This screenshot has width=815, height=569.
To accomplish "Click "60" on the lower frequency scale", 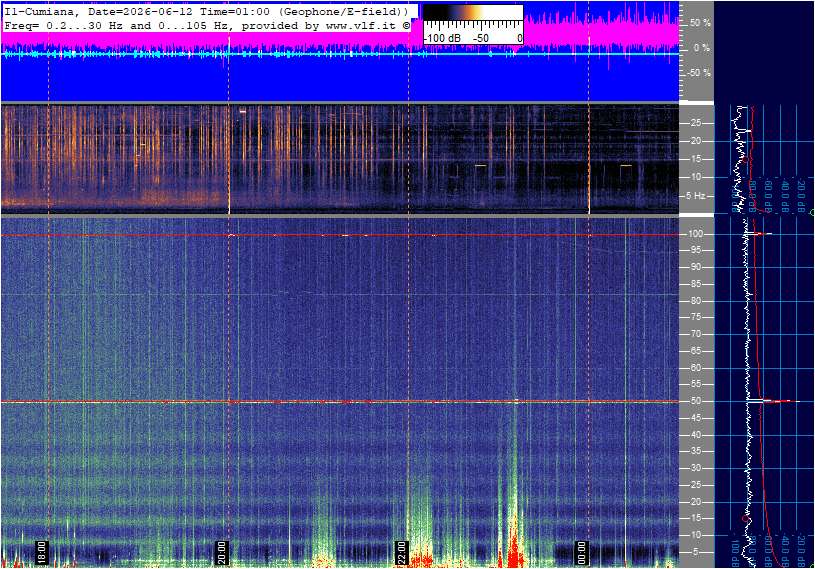I will pos(695,368).
